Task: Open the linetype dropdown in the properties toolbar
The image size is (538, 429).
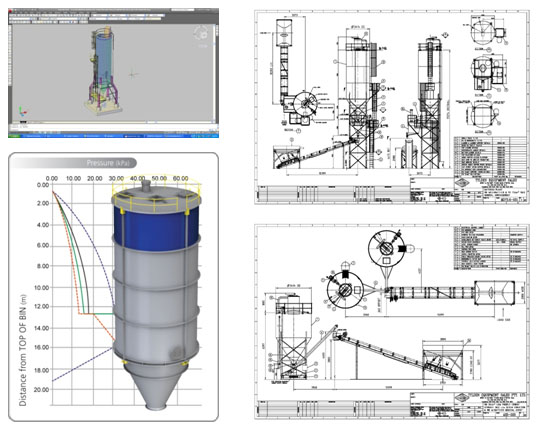Action: tap(117, 19)
